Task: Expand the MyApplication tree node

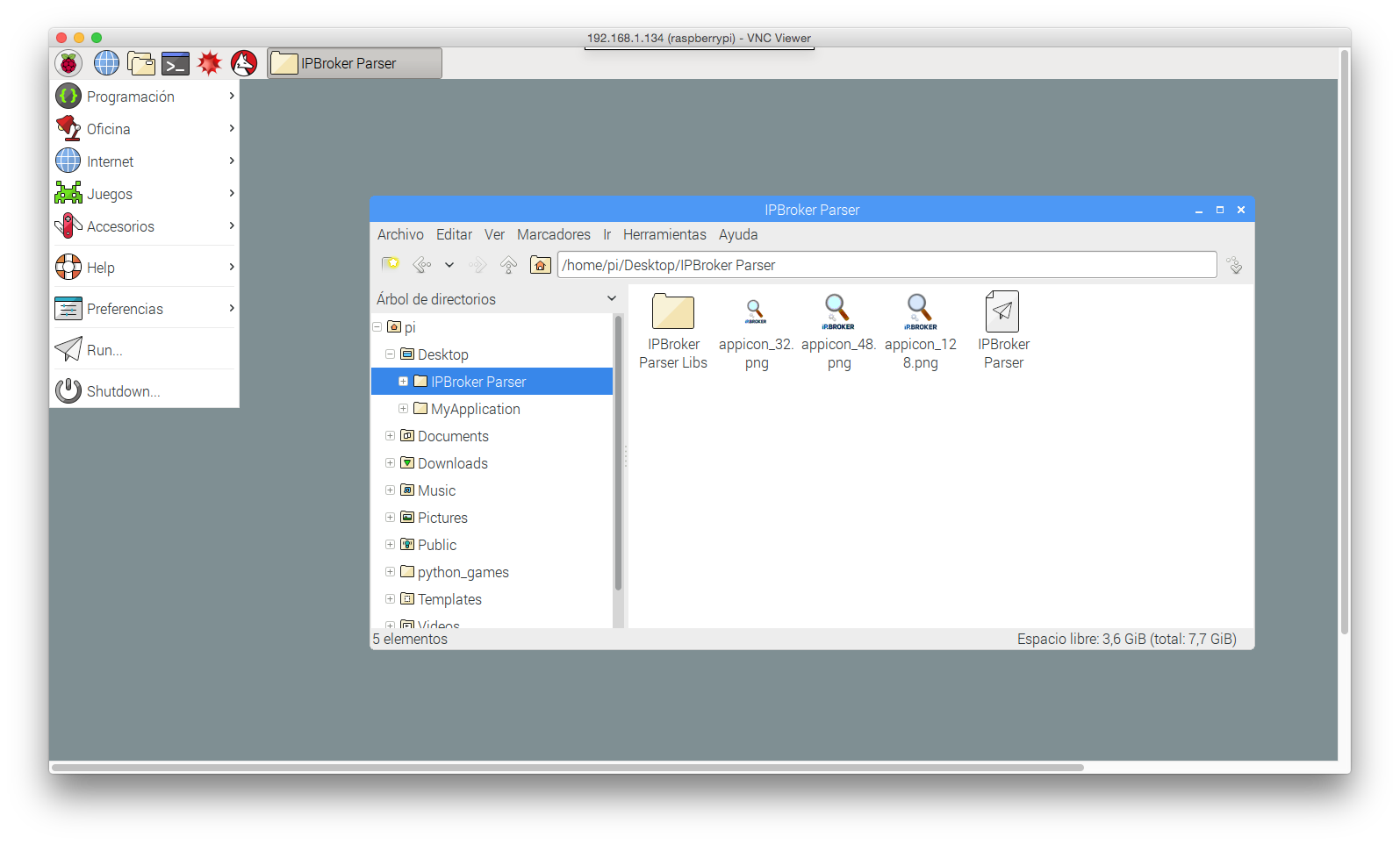Action: point(404,408)
